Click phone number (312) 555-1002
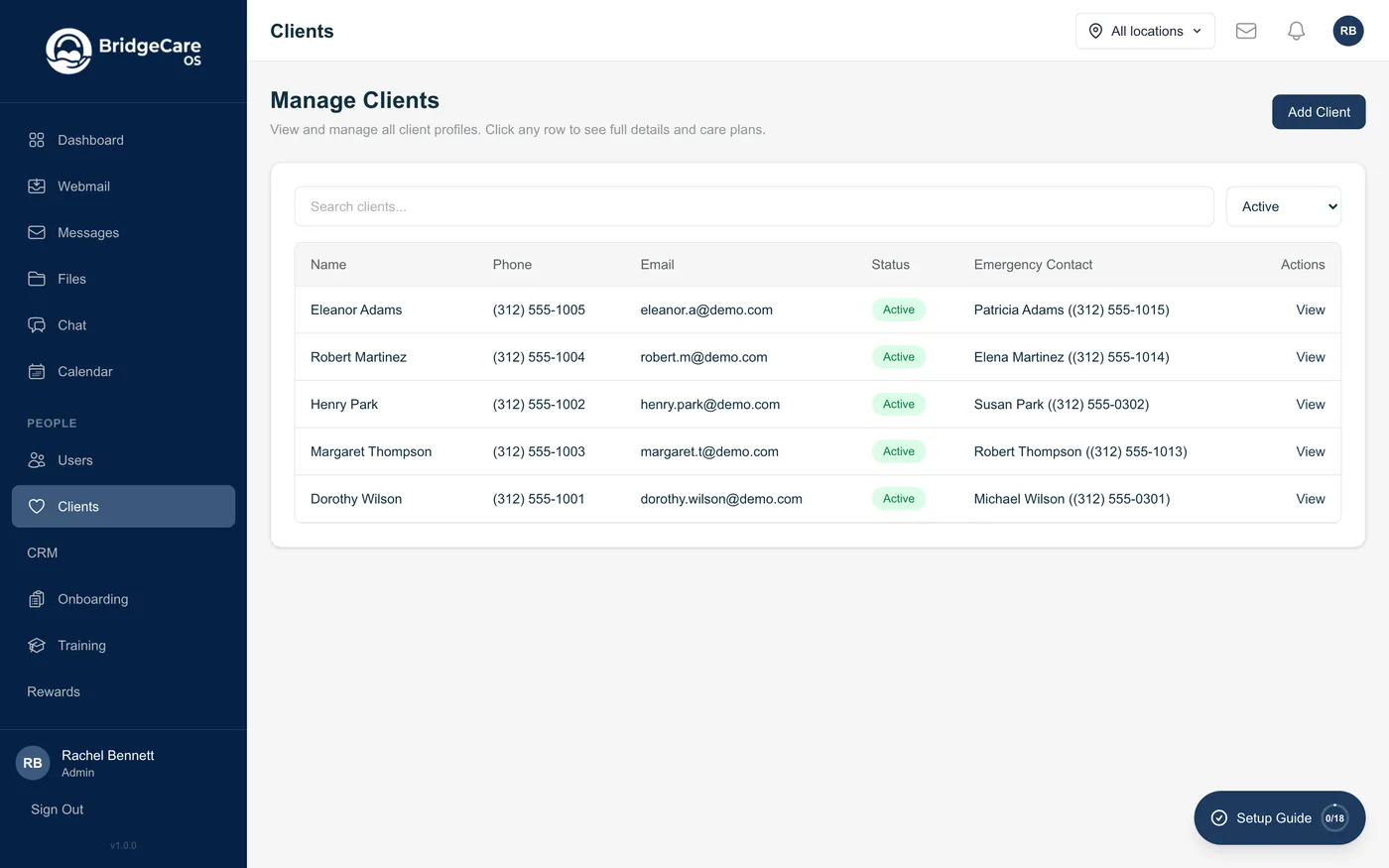 pyautogui.click(x=539, y=405)
